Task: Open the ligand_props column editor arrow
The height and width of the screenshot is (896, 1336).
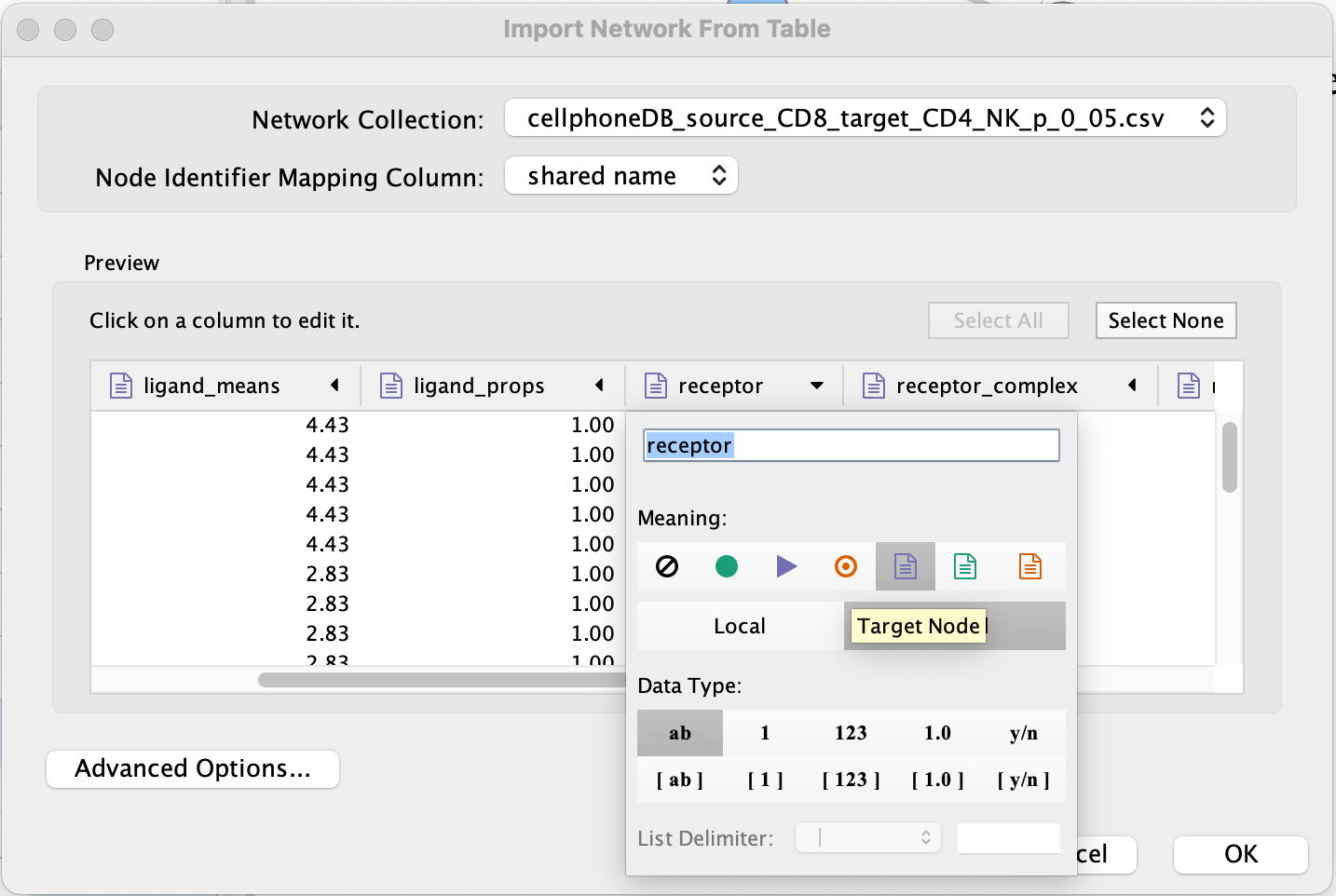Action: pyautogui.click(x=599, y=386)
